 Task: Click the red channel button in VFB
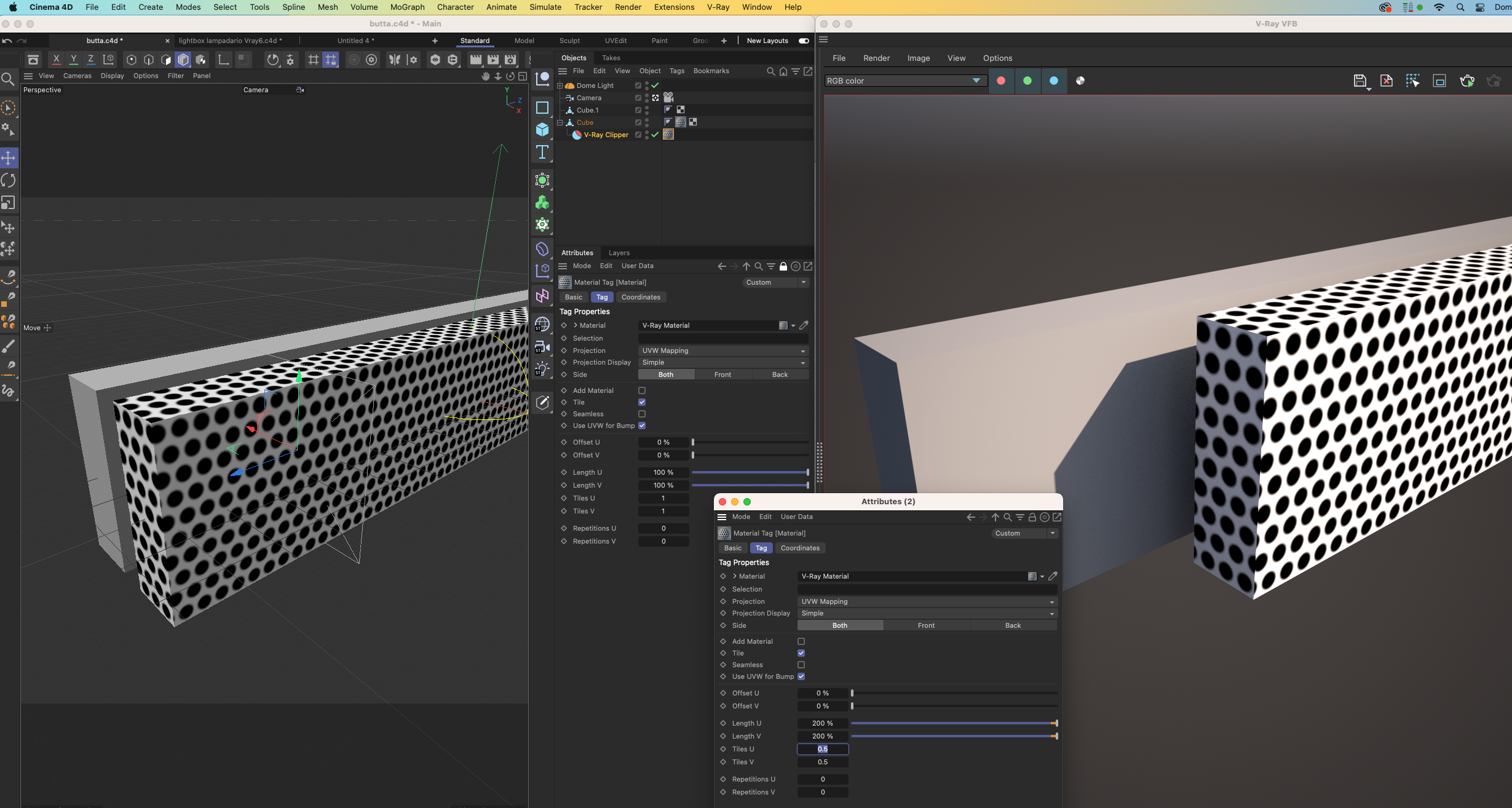(x=1001, y=81)
